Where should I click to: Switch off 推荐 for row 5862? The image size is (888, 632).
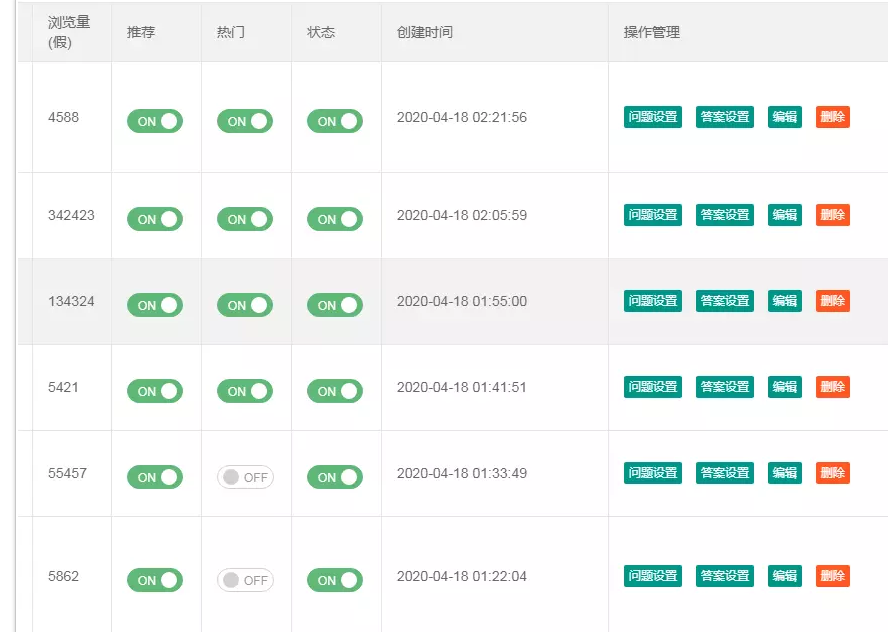(155, 580)
